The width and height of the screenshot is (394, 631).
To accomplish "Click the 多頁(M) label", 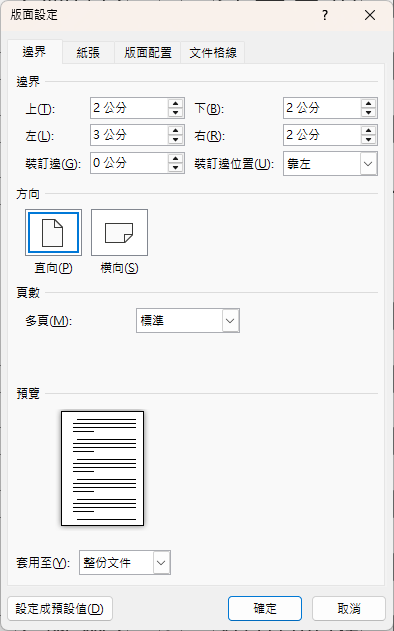I will (x=49, y=321).
